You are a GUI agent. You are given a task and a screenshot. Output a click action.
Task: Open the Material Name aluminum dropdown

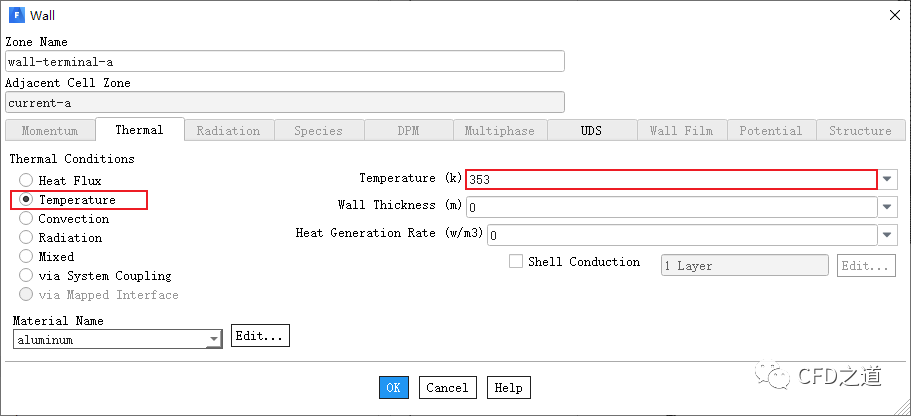(x=213, y=340)
